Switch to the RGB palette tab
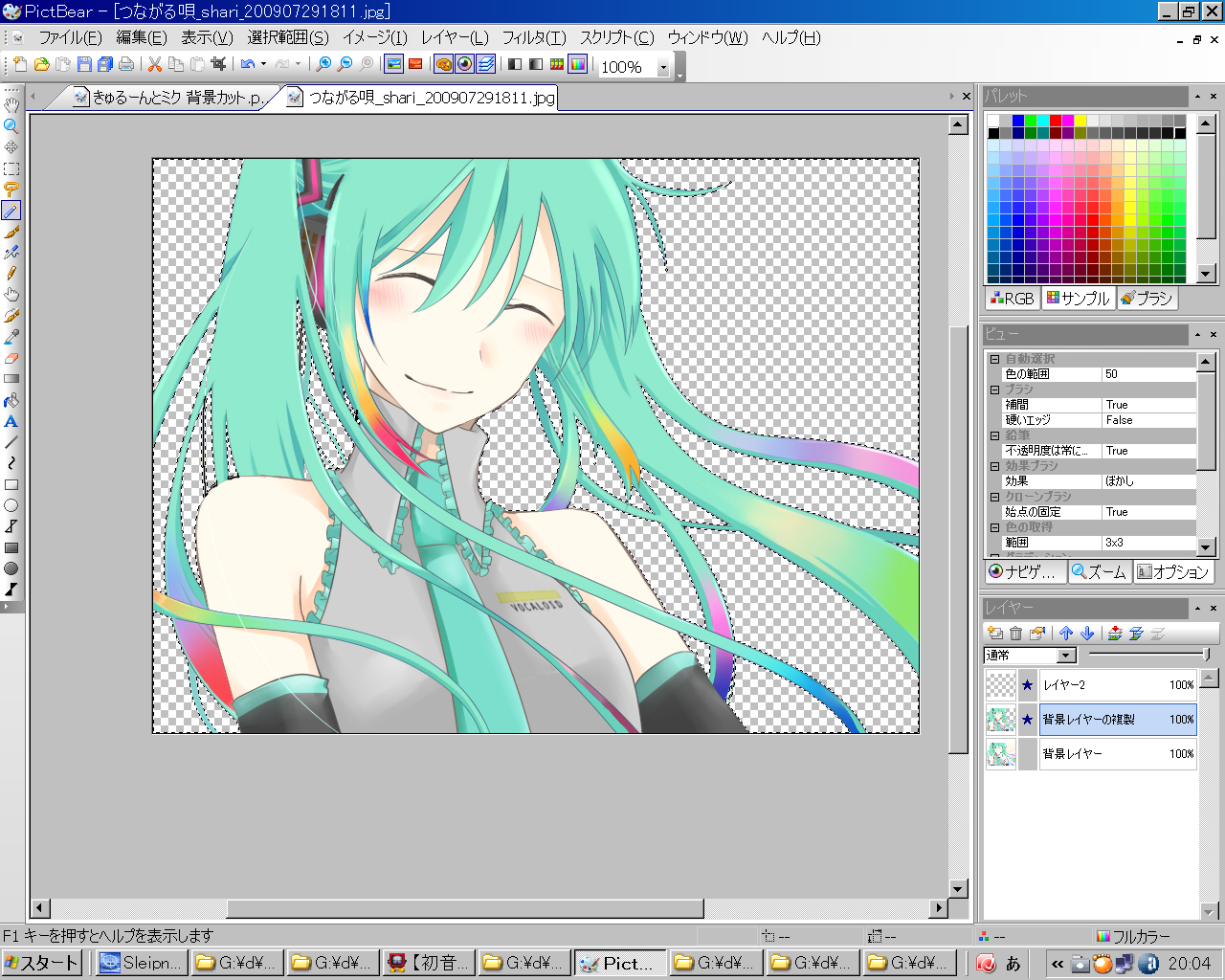1225x980 pixels. pos(1013,299)
